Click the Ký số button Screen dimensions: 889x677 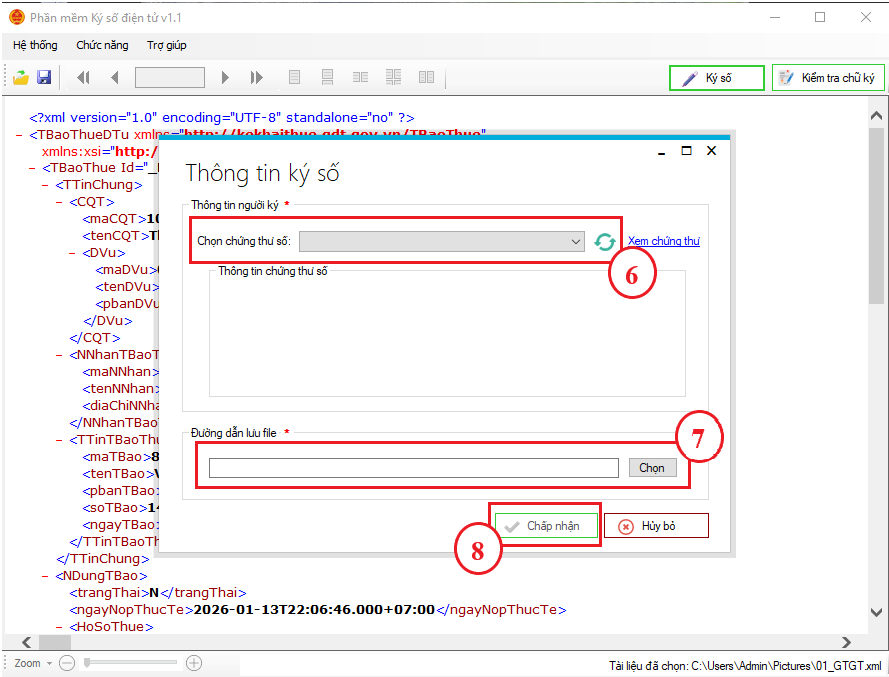pos(717,78)
